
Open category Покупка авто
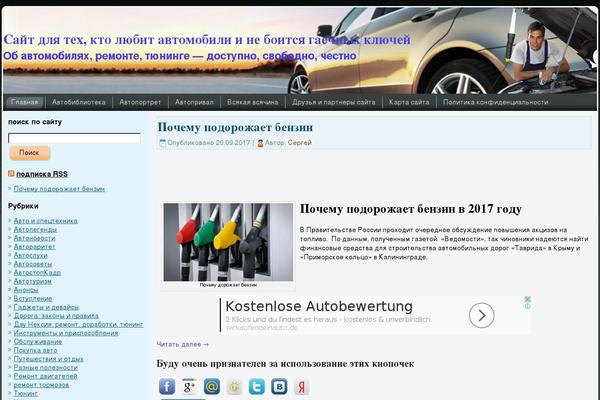tap(36, 350)
